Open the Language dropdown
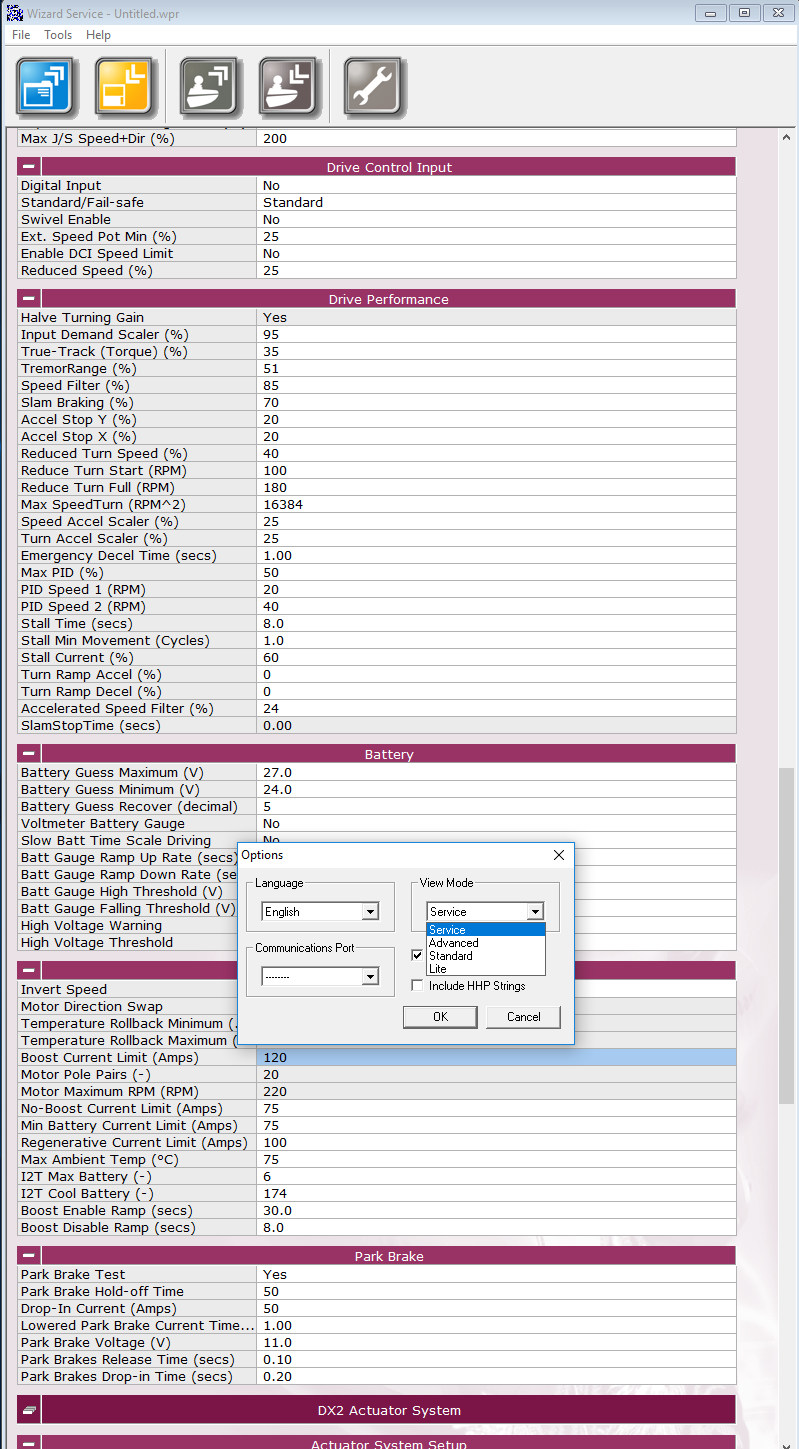Viewport: 799px width, 1449px height. [370, 912]
